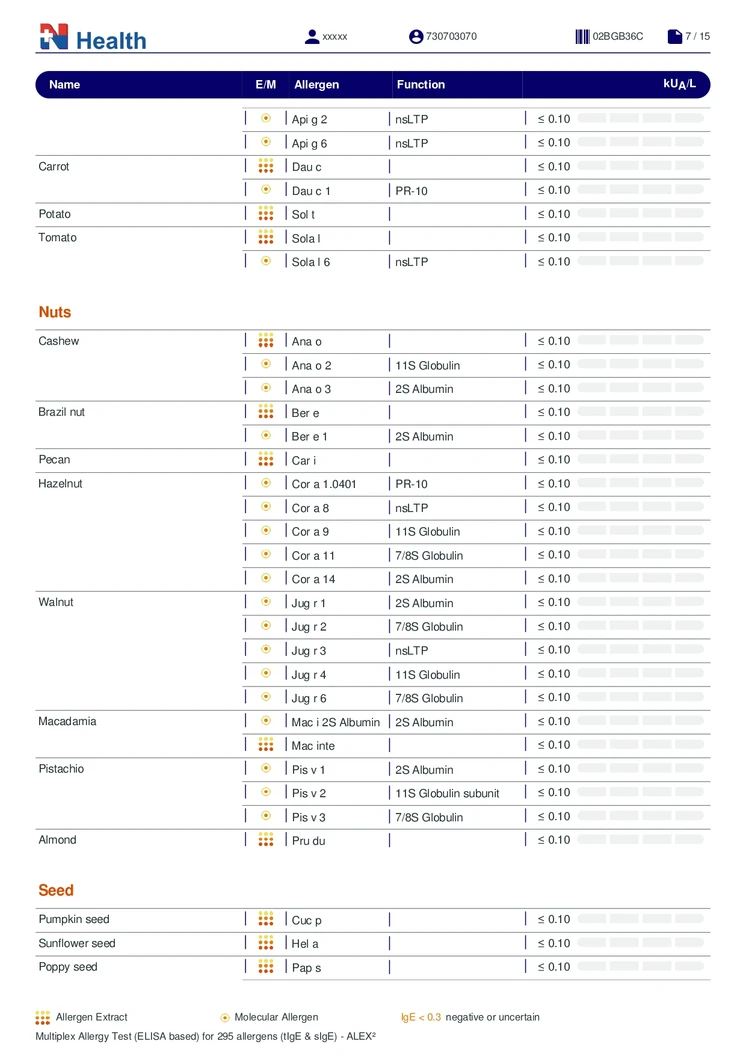This screenshot has width=746, height=1056.
Task: Click the N Health logo
Action: point(92,38)
